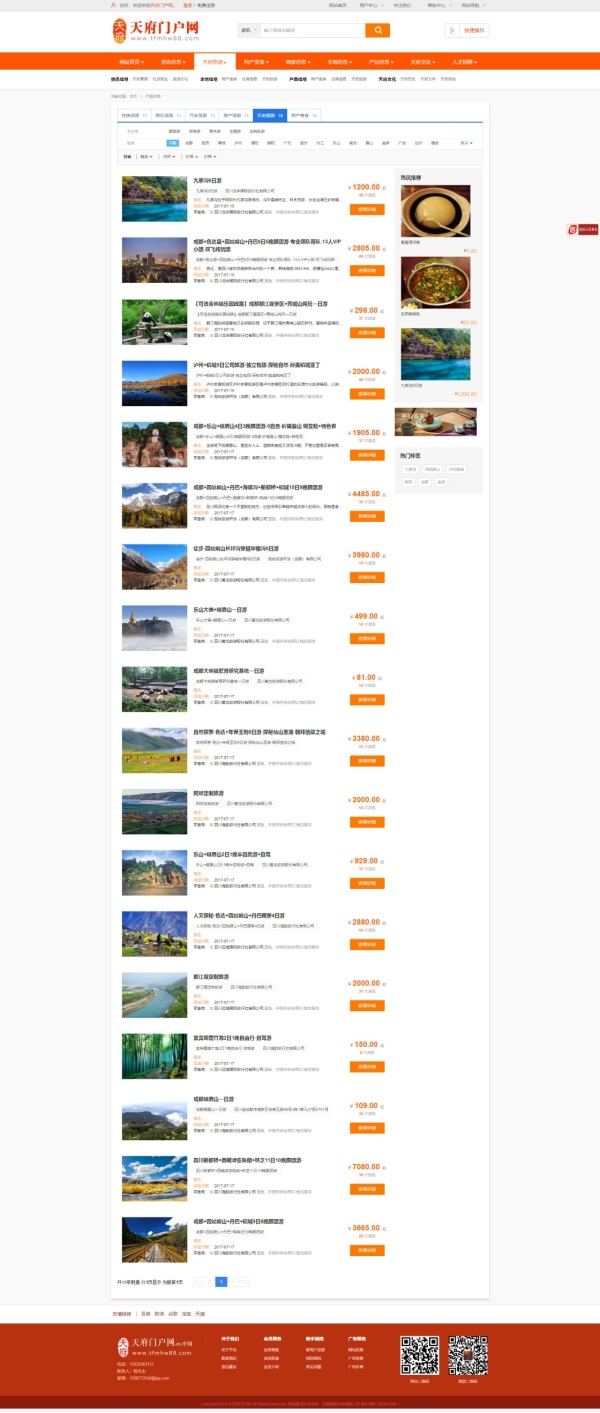Open the 价格 sort dropdown
Image resolution: width=600 pixels, height=1413 pixels.
pyautogui.click(x=211, y=156)
